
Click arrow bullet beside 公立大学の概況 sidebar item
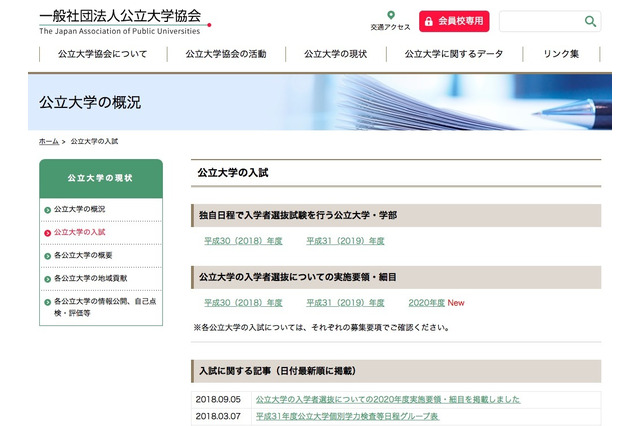(x=47, y=210)
